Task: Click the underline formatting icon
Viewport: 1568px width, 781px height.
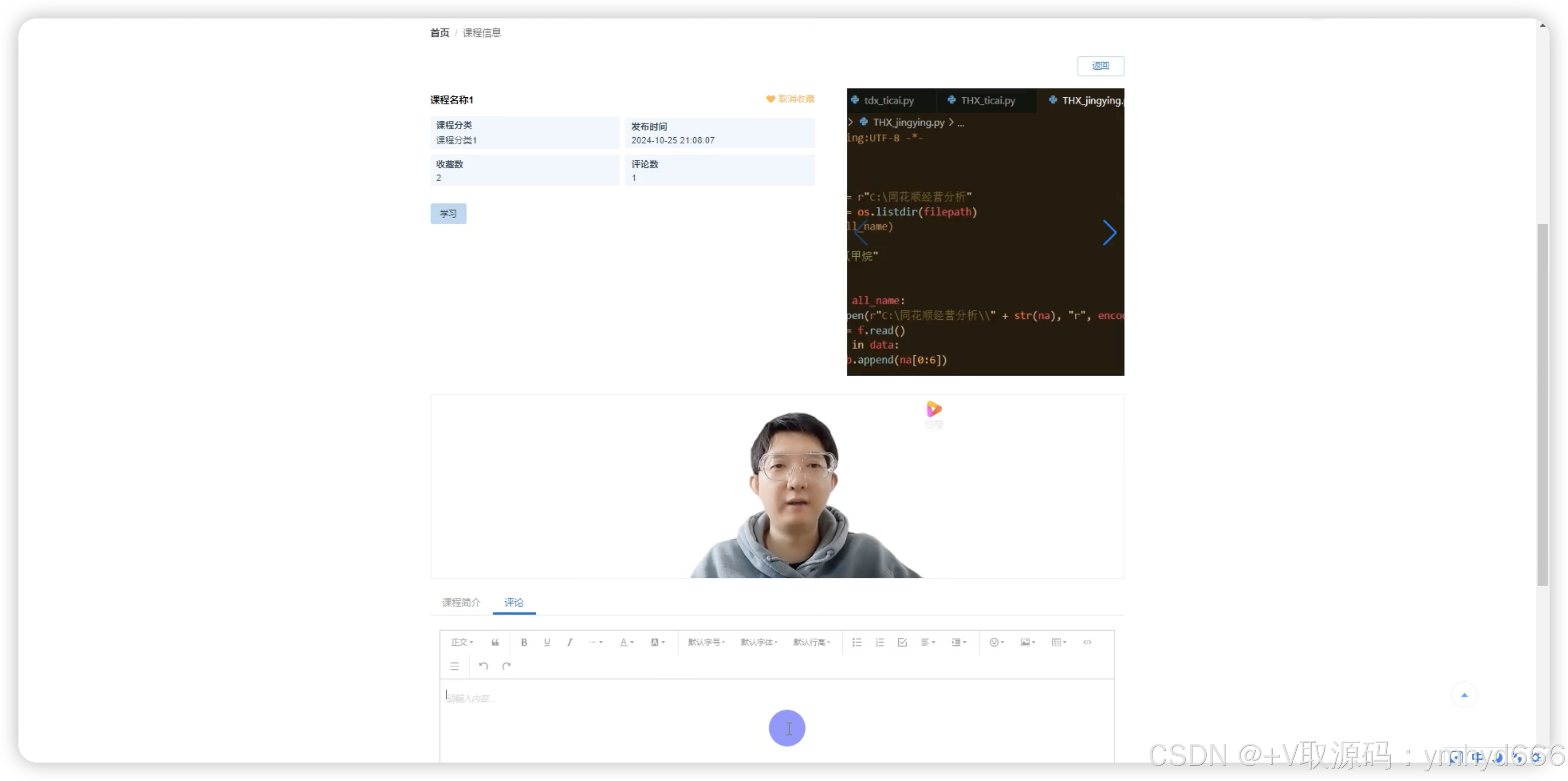Action: 547,642
